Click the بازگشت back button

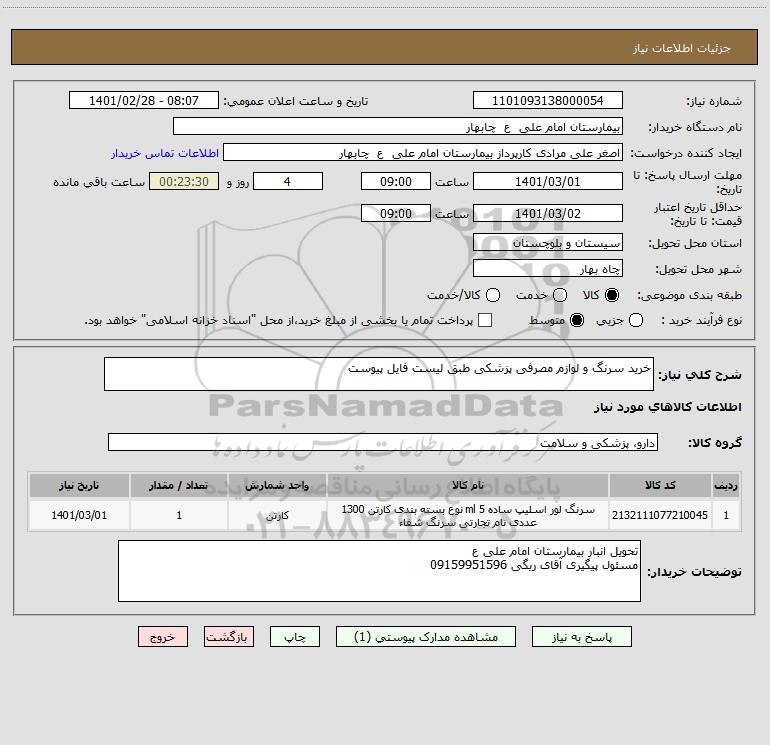click(229, 637)
